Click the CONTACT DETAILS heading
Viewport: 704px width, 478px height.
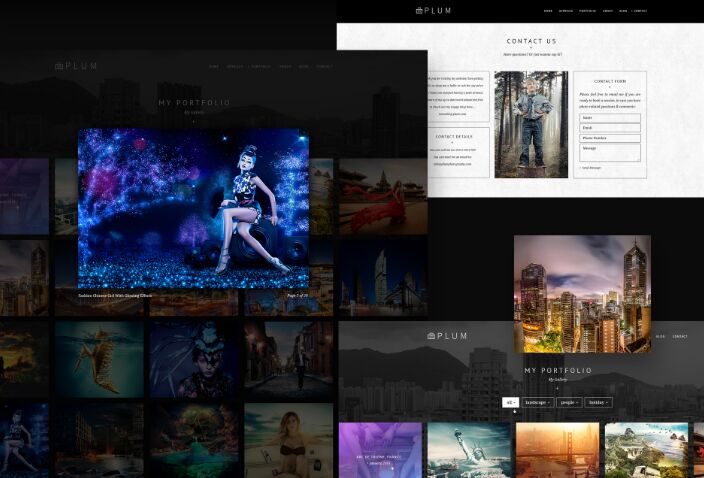pyautogui.click(x=454, y=136)
